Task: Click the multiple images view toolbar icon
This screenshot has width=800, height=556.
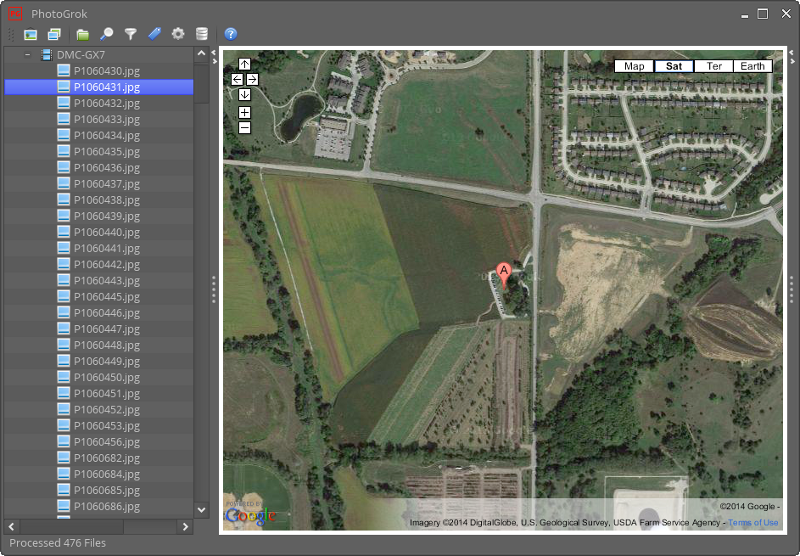Action: pos(54,34)
